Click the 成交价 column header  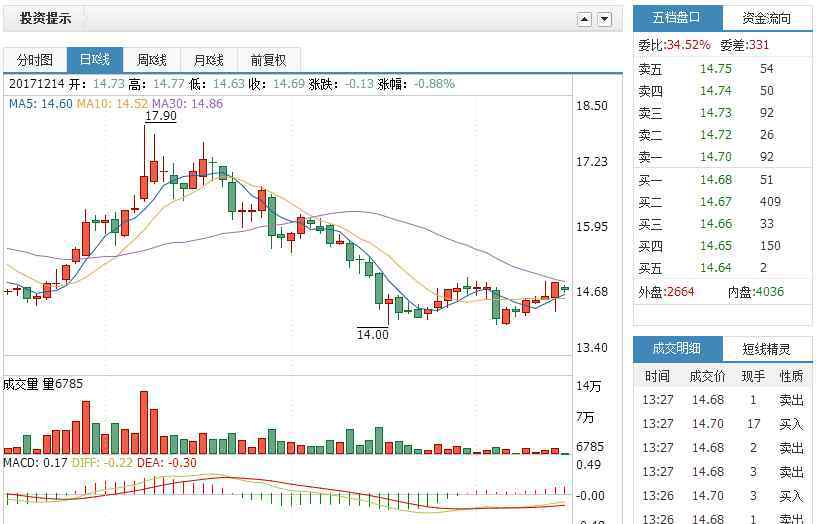707,376
